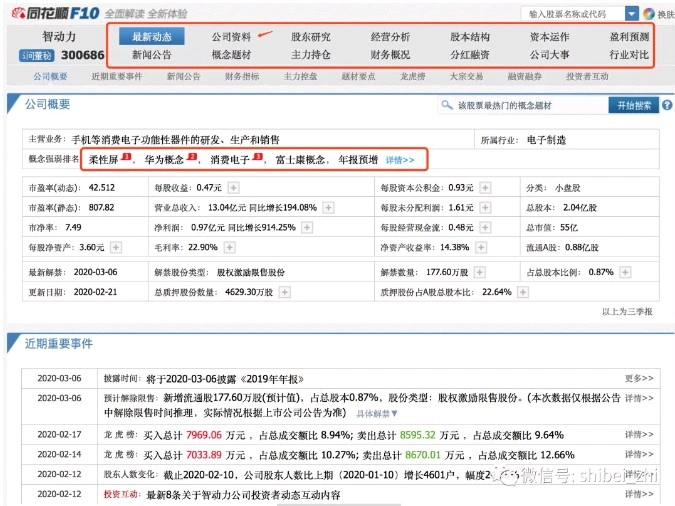Click the plus icon beside 每股收益
675x506 pixels.
[x=232, y=187]
